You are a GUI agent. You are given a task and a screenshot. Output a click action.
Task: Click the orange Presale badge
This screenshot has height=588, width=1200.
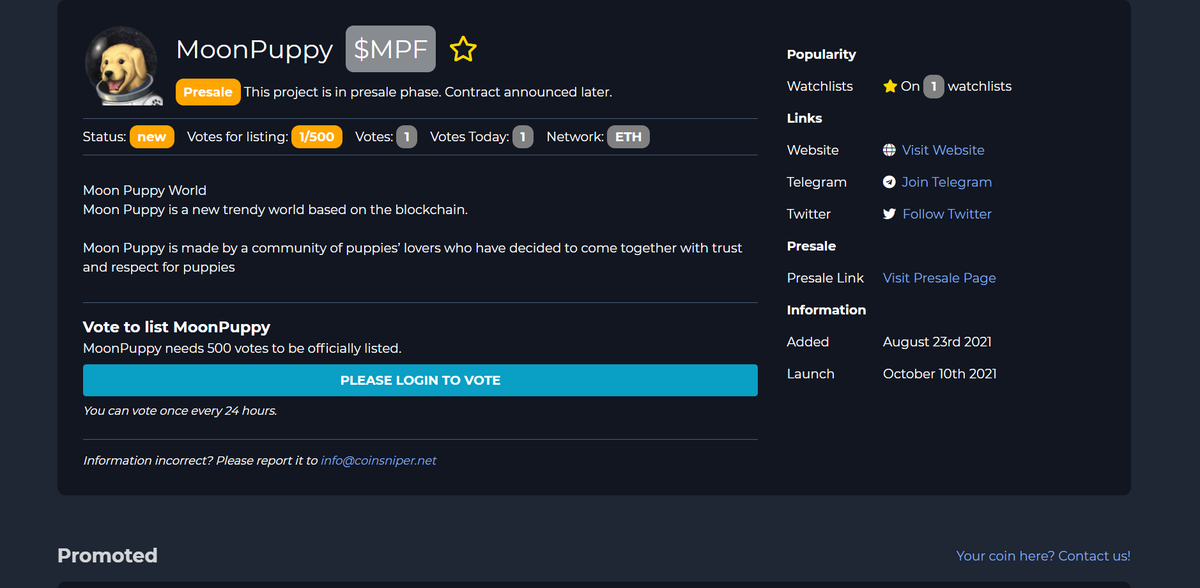click(208, 92)
